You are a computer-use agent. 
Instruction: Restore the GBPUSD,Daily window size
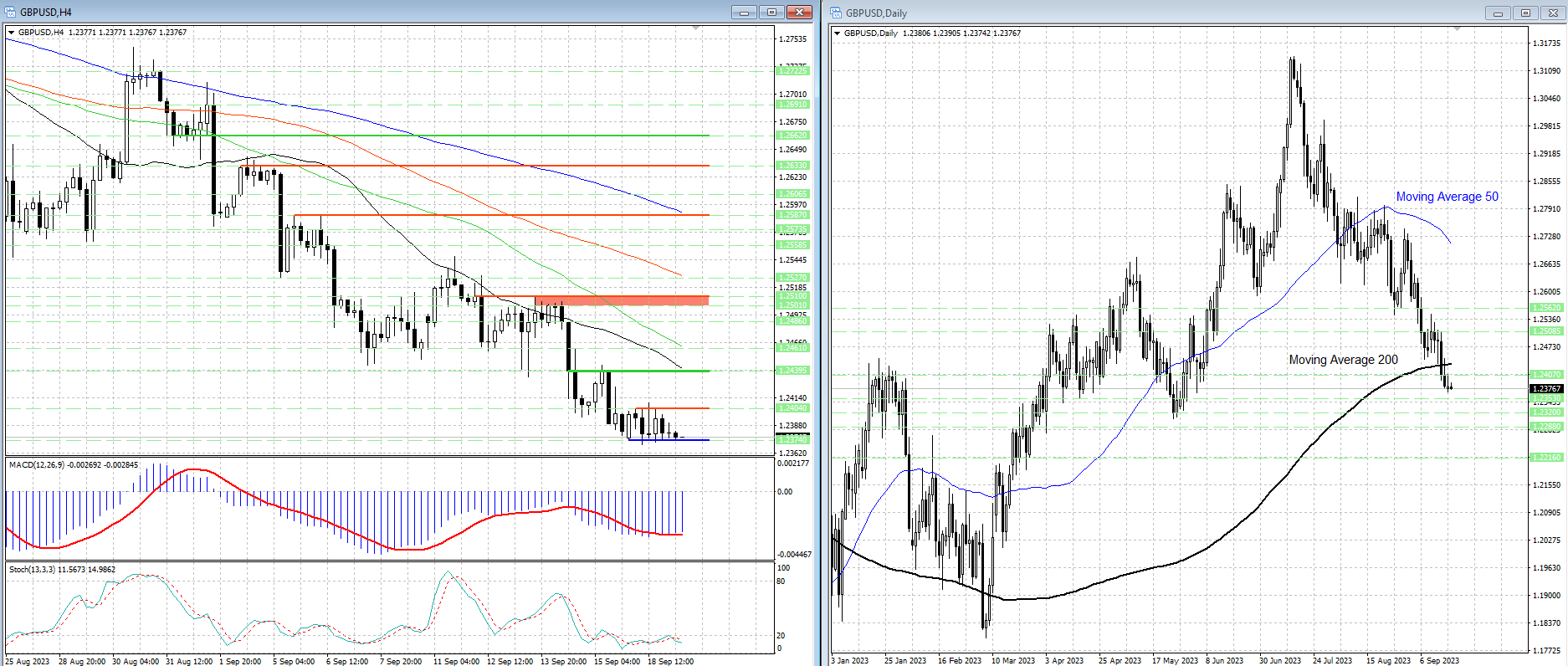1525,13
